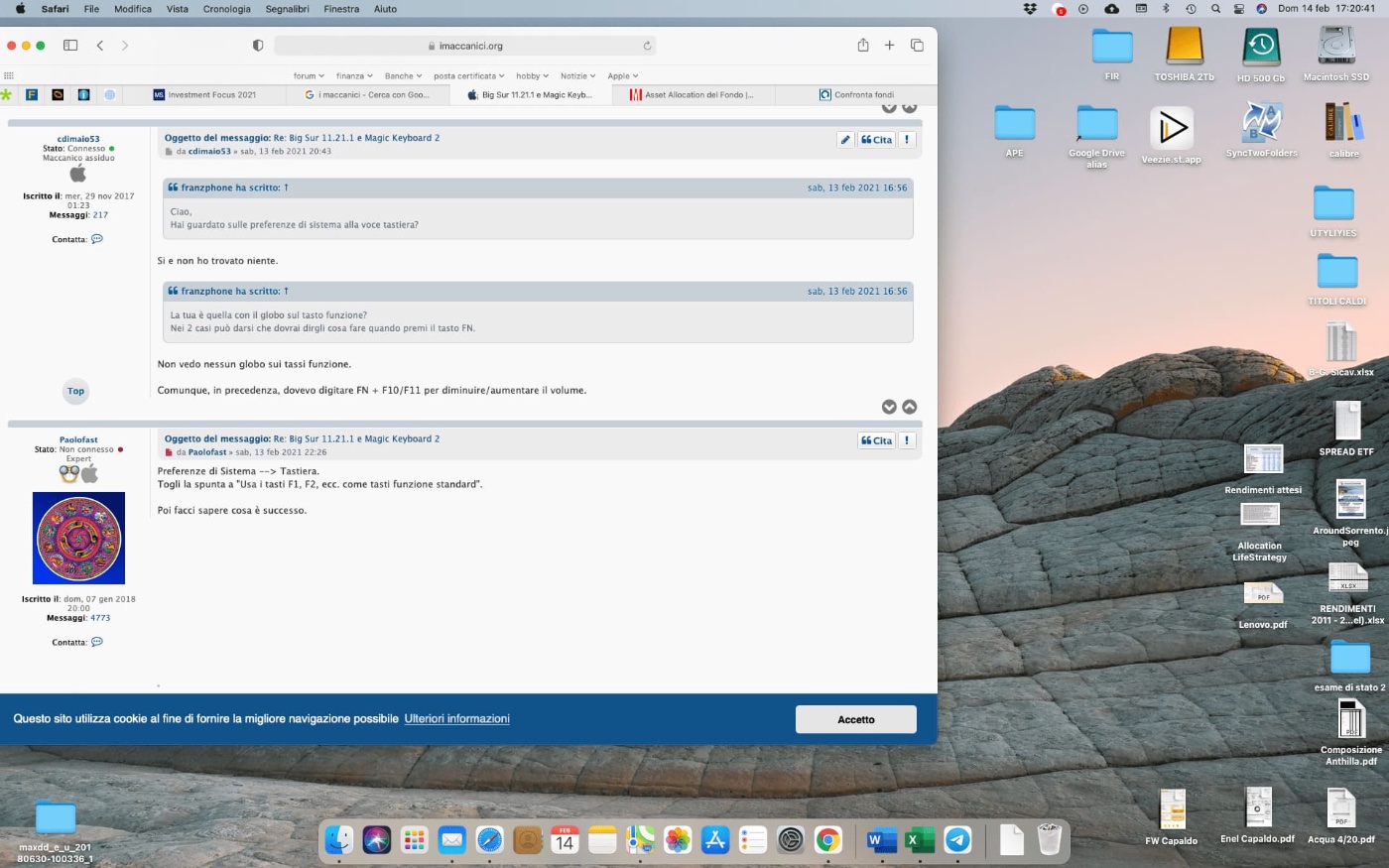Reload the imaccanici.org page
This screenshot has height=868, width=1389.
click(x=647, y=46)
